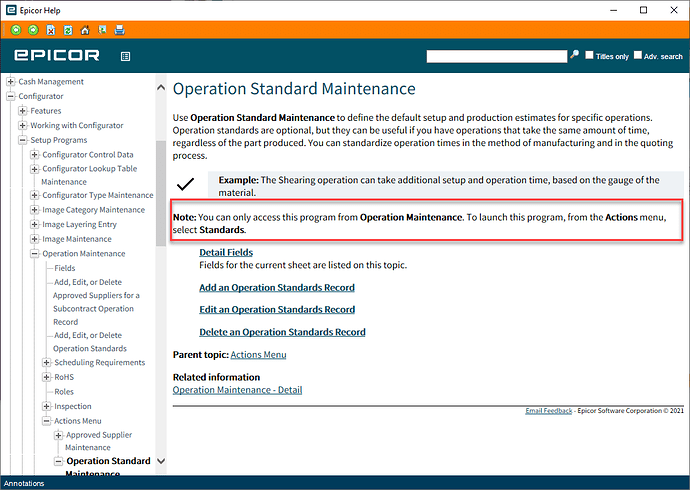690x490 pixels.
Task: Click the green Forward arrow icon
Action: 33,30
